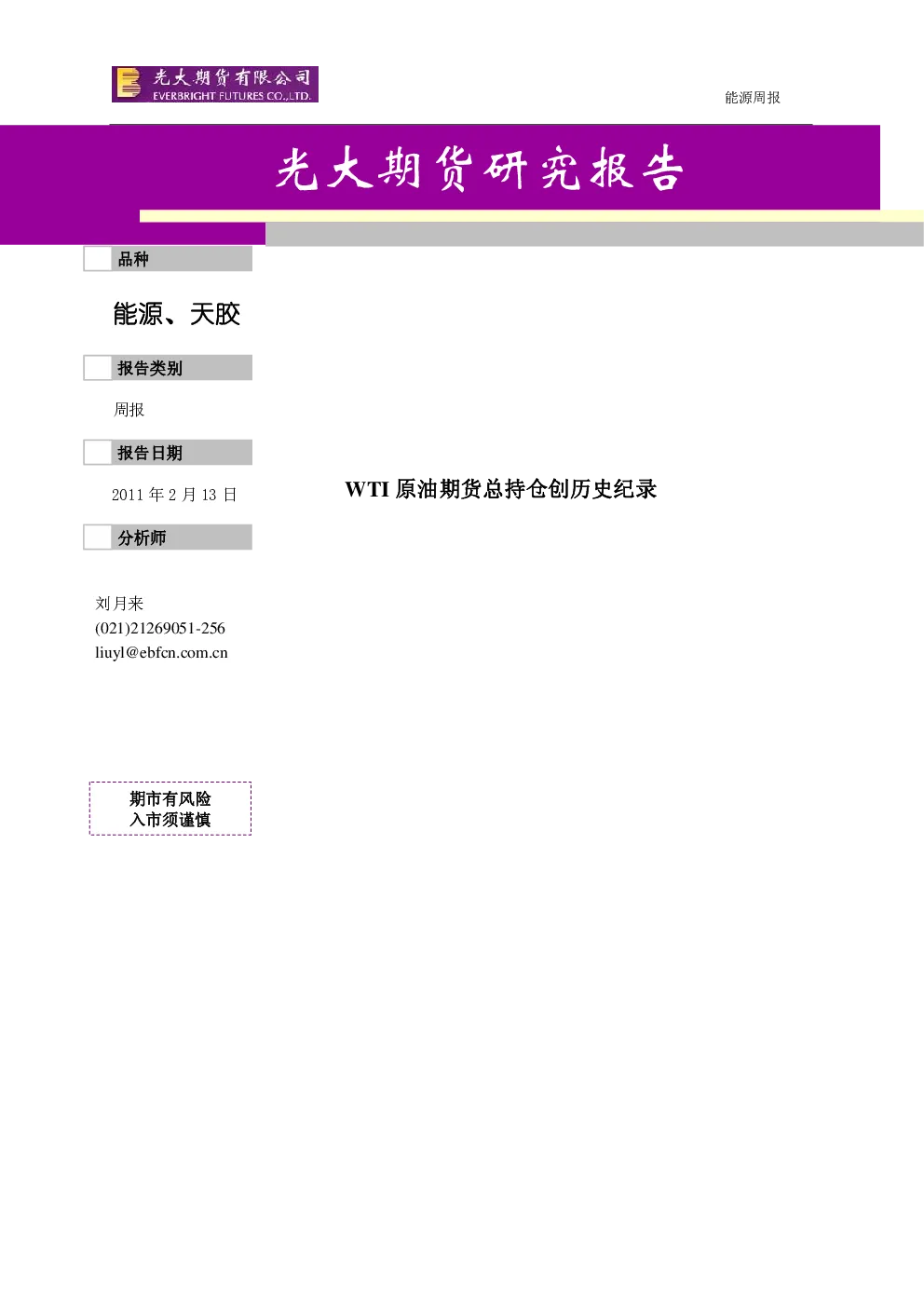Click the '品种' section label

(x=133, y=259)
